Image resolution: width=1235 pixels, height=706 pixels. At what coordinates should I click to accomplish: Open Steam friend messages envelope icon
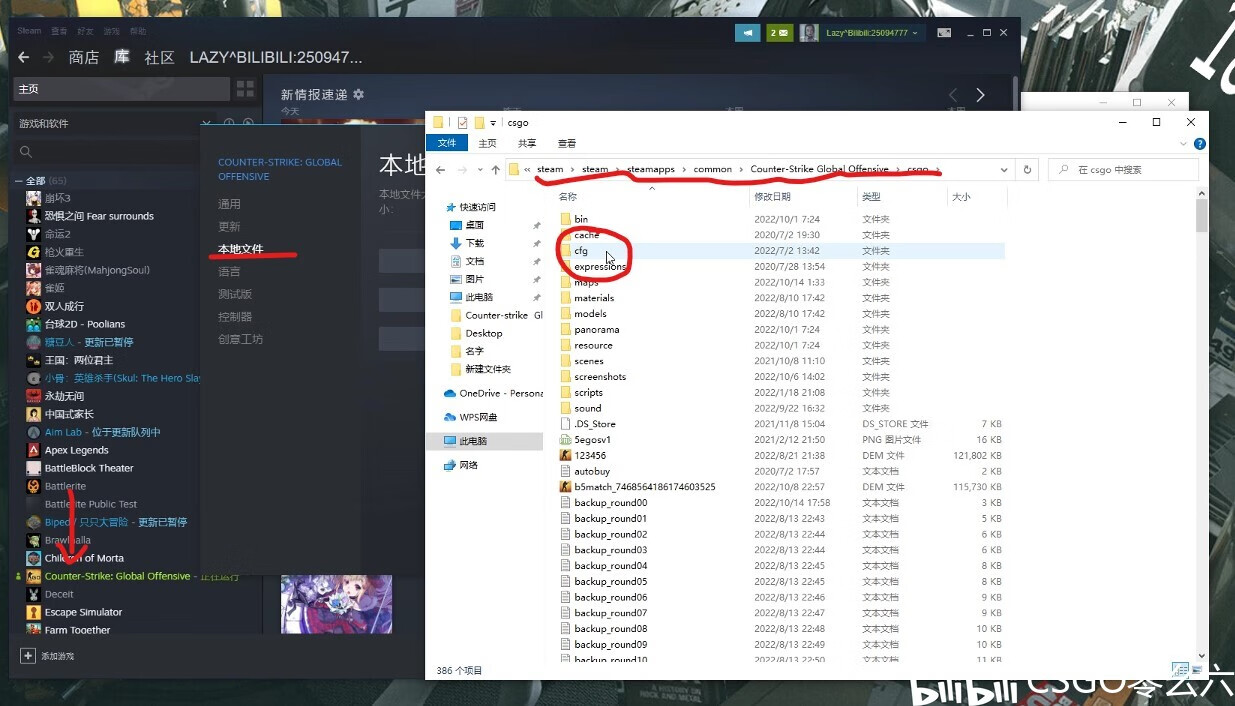click(779, 33)
